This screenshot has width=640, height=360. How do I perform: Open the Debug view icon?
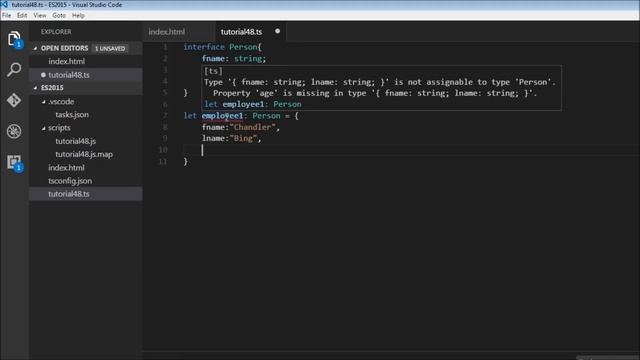[x=14, y=131]
